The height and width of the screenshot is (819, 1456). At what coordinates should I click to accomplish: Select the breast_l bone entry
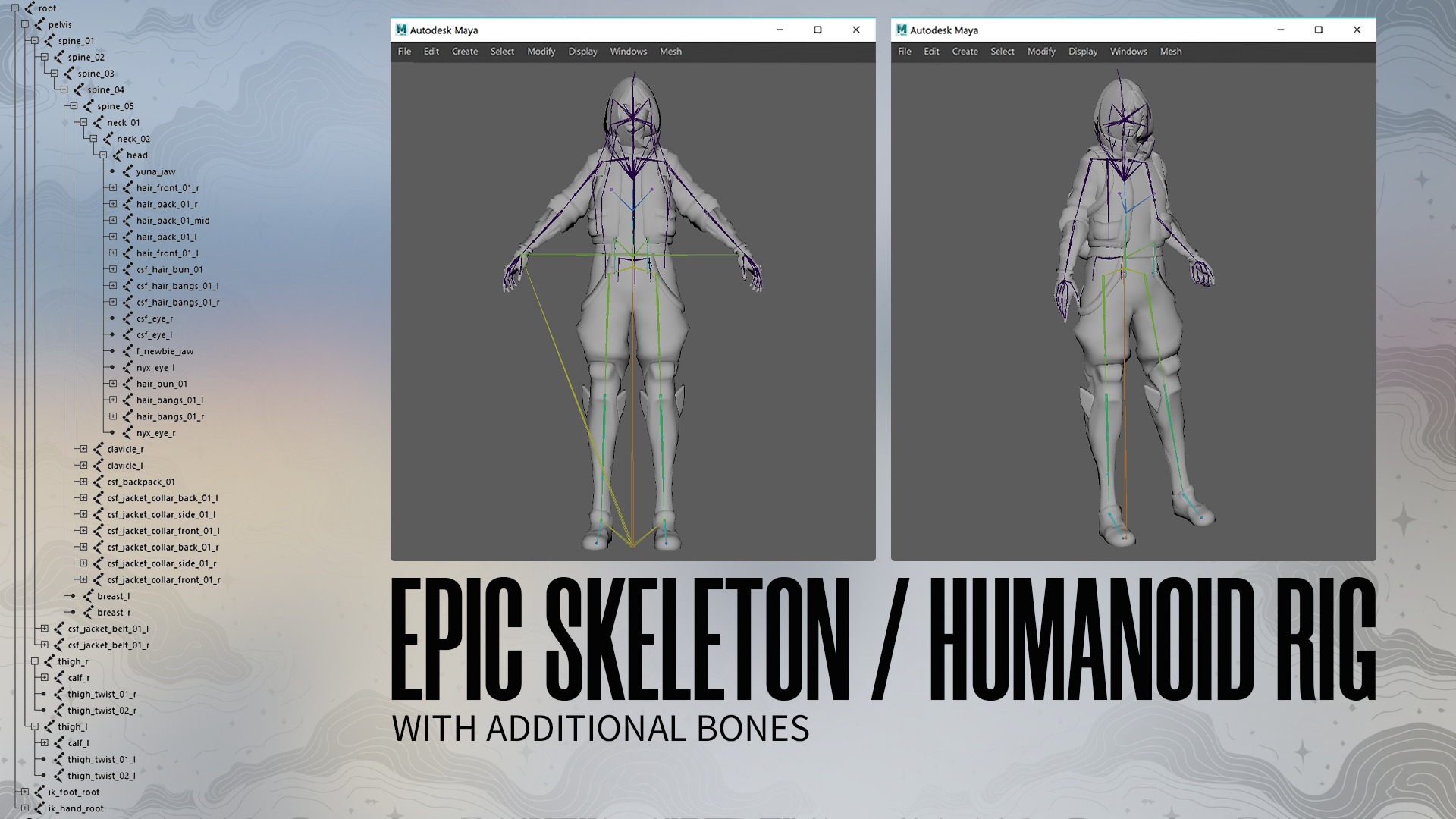click(x=113, y=597)
